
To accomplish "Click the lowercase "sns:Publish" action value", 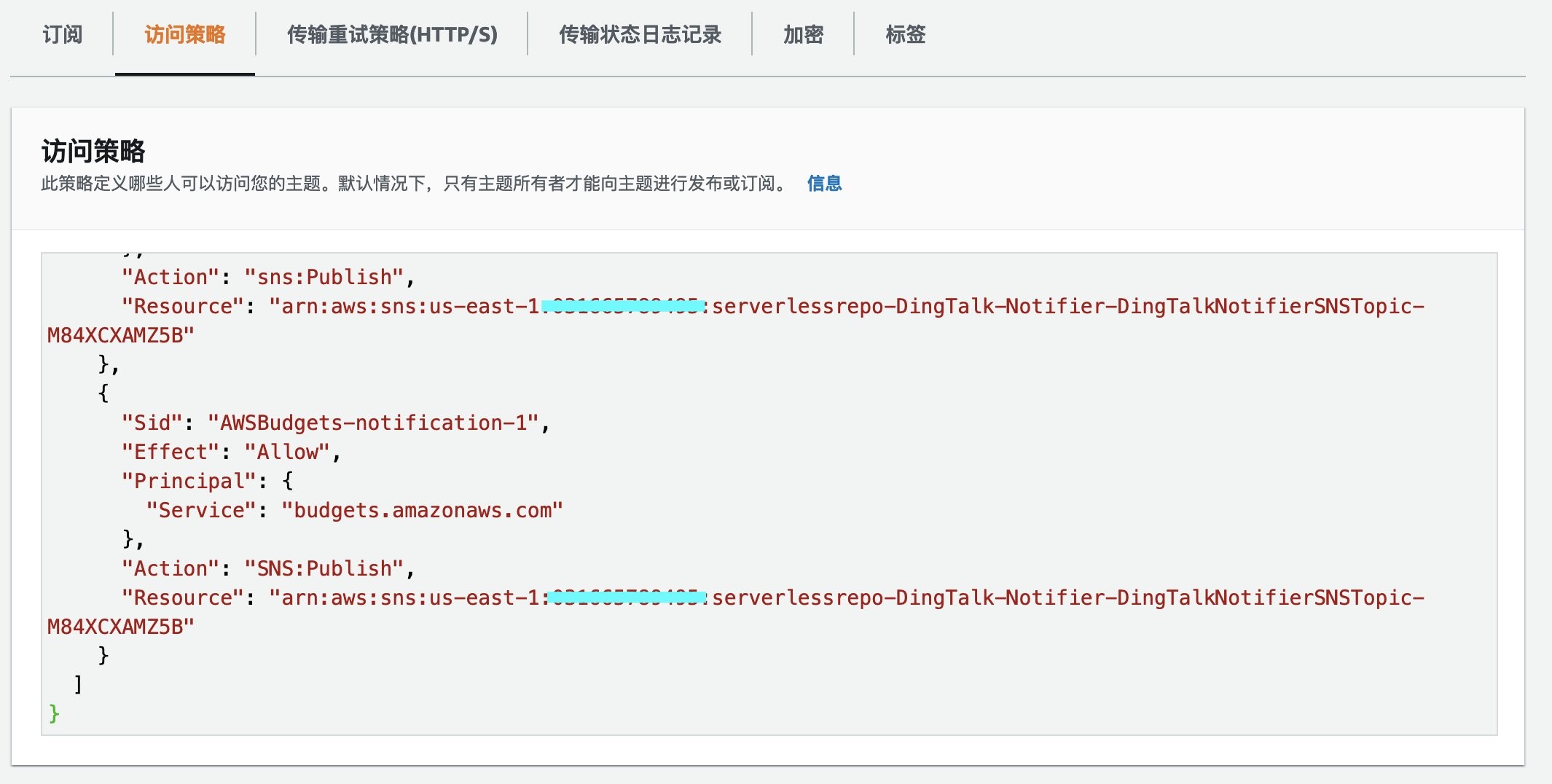I will (x=324, y=278).
